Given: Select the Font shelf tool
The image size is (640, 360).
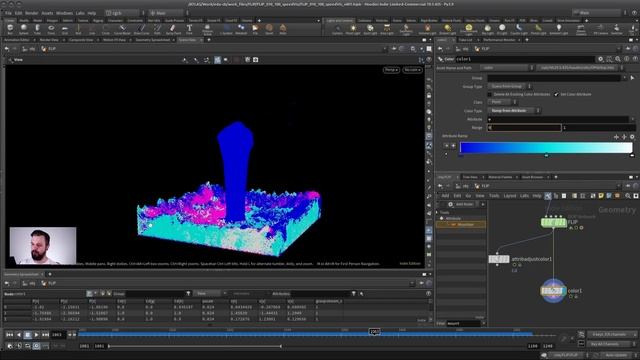Looking at the screenshot, I should coord(189,29).
